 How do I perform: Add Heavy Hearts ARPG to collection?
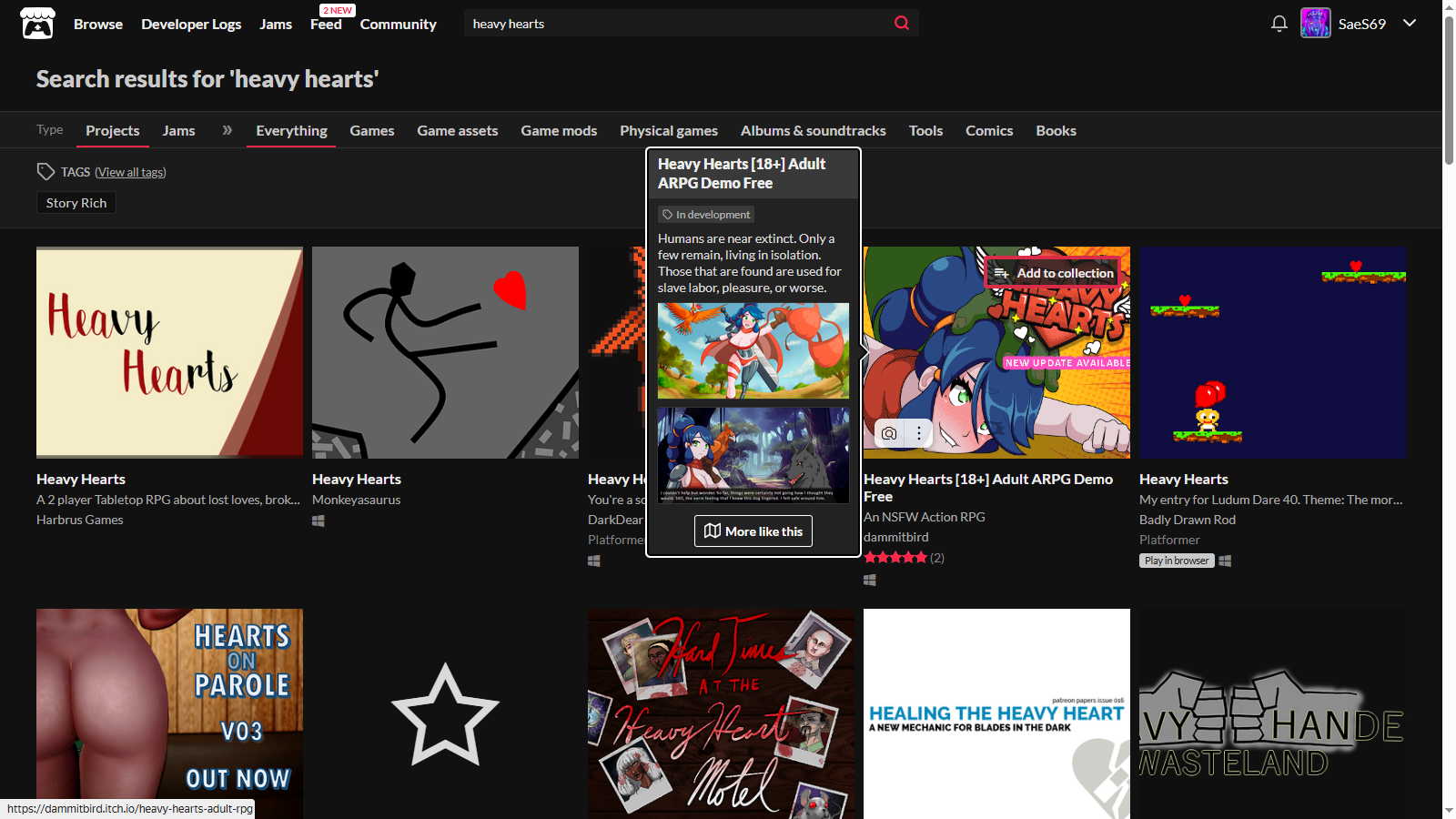1053,273
